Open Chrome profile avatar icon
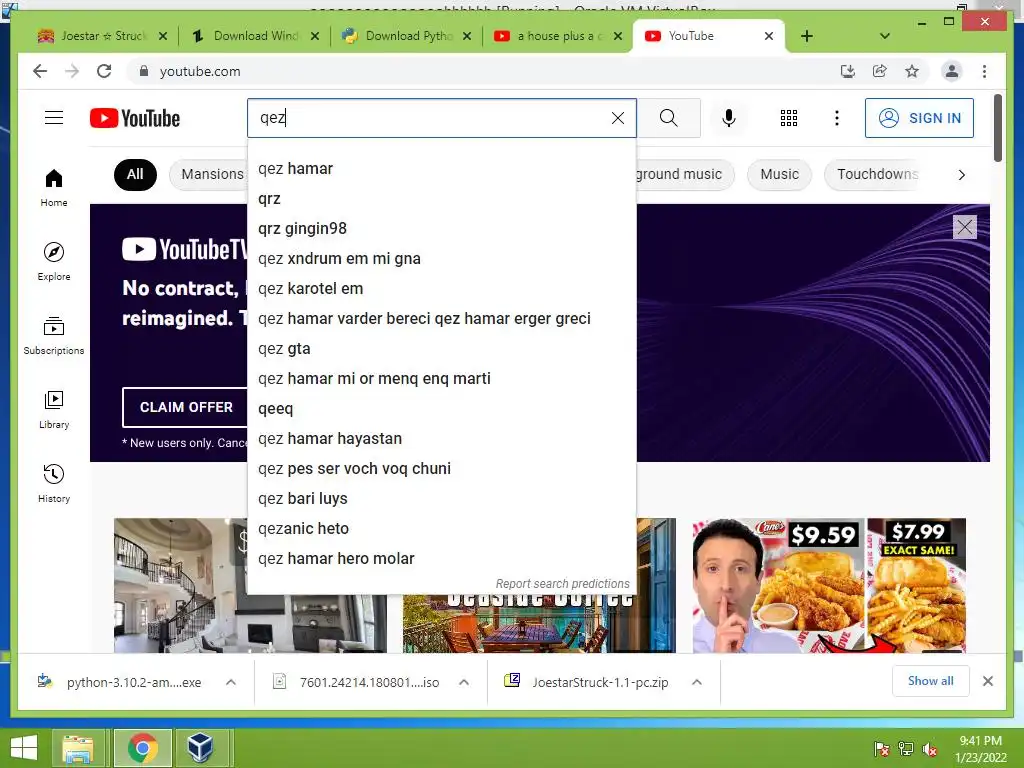The height and width of the screenshot is (768, 1024). [952, 71]
